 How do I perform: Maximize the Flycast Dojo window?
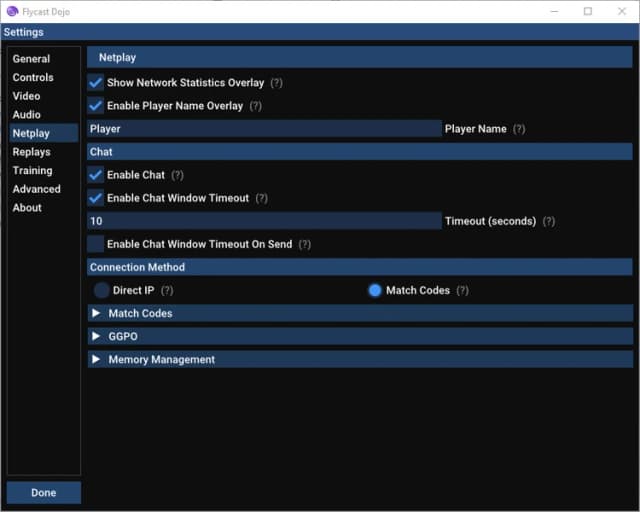click(x=588, y=11)
